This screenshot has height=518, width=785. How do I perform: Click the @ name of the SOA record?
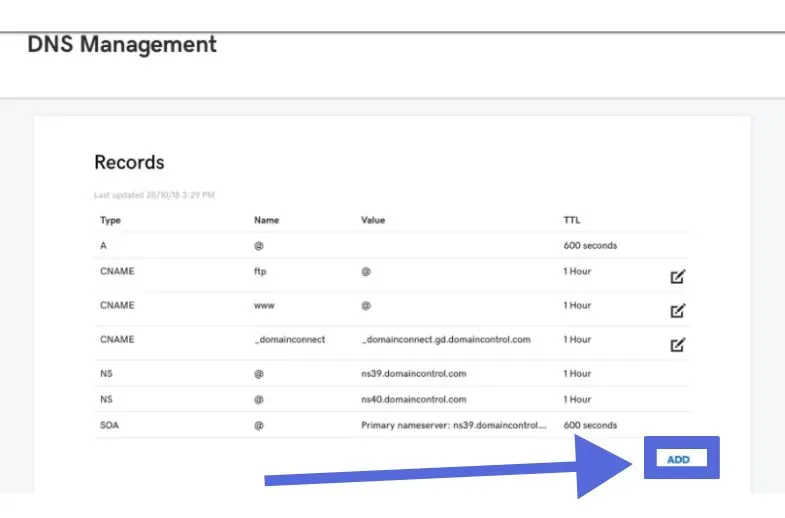point(259,425)
